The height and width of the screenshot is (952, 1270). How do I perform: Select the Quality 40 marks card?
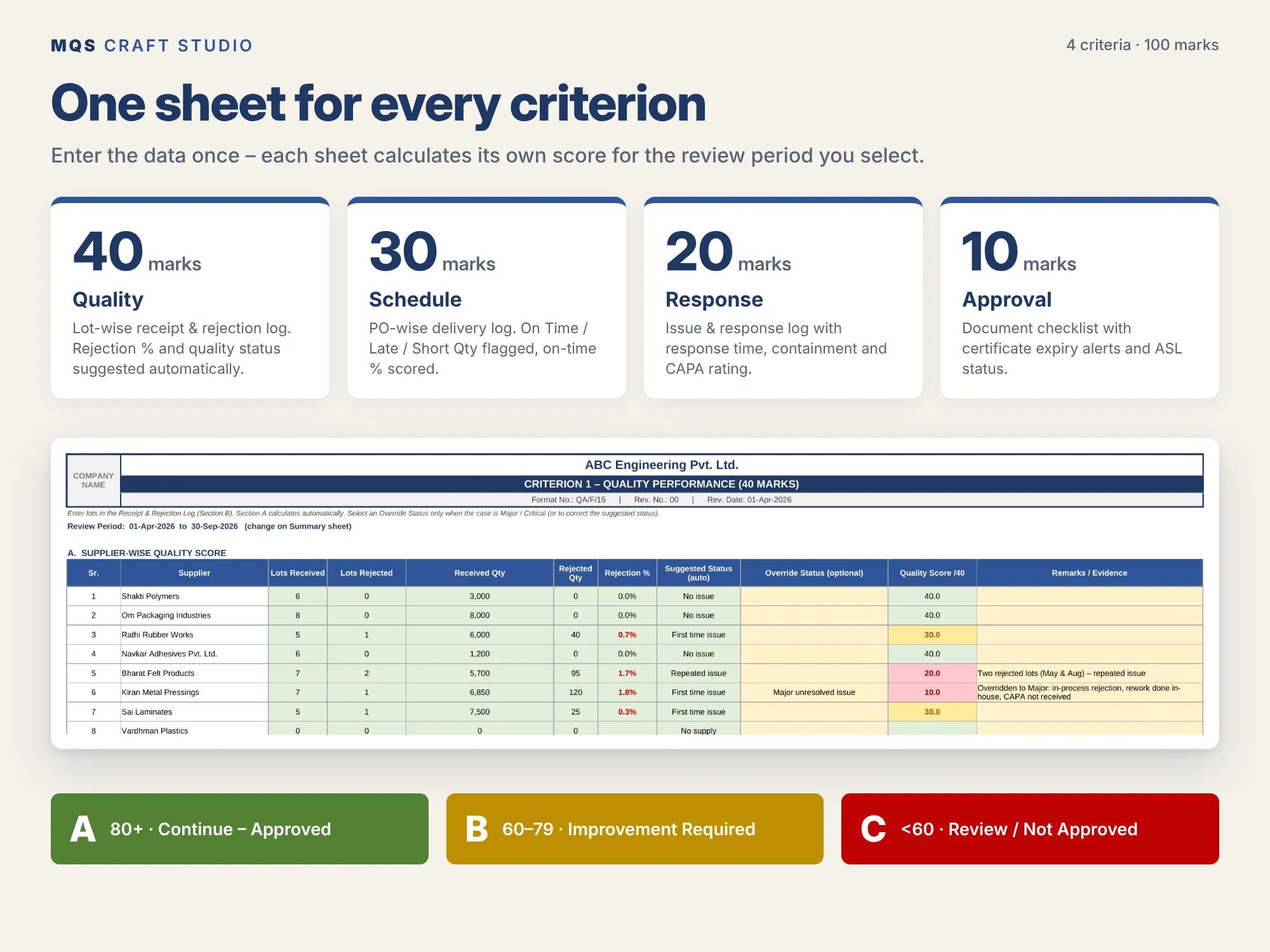pyautogui.click(x=190, y=298)
